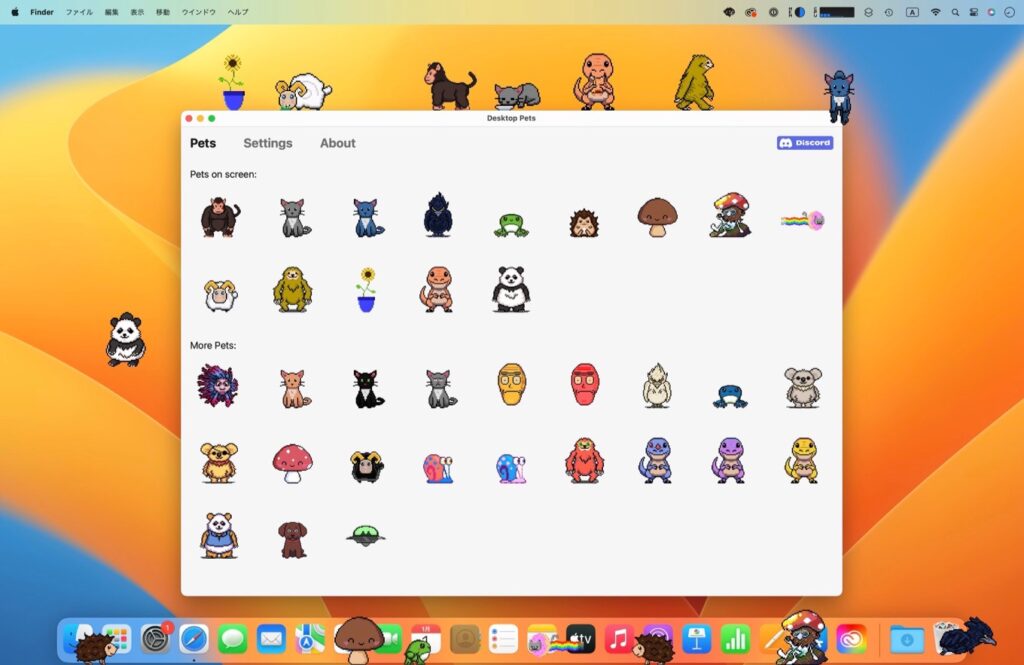1024x665 pixels.
Task: Open Spotlight search from the menu bar
Action: pos(955,12)
